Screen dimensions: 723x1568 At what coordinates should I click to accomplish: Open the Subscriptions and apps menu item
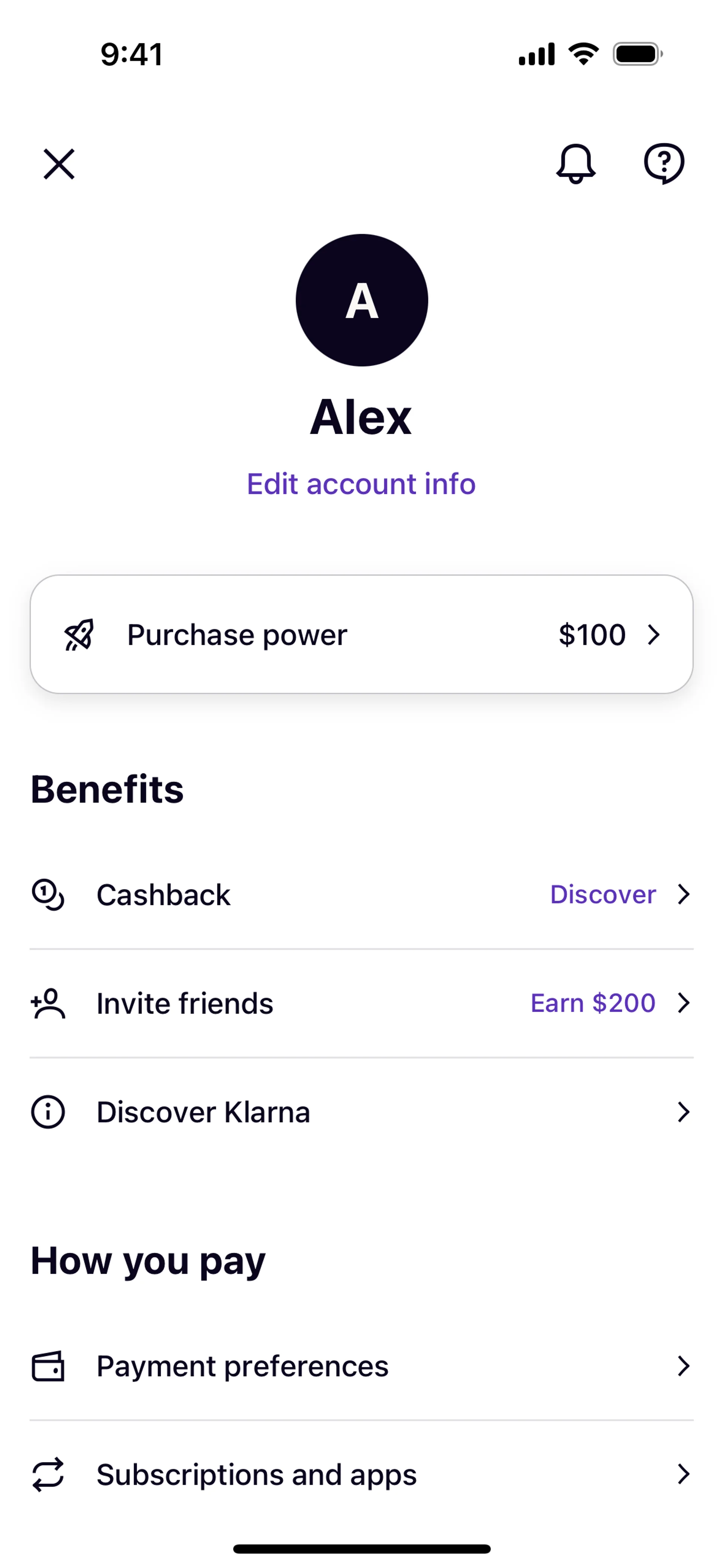tap(361, 1474)
